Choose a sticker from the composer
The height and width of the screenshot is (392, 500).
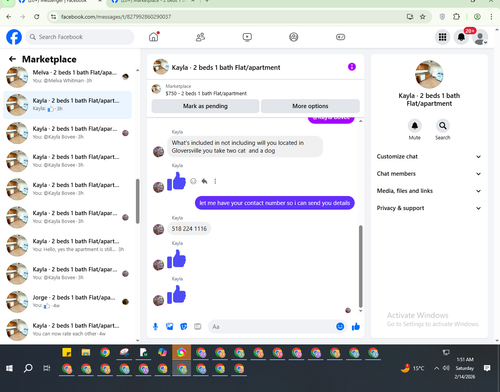pos(183,327)
